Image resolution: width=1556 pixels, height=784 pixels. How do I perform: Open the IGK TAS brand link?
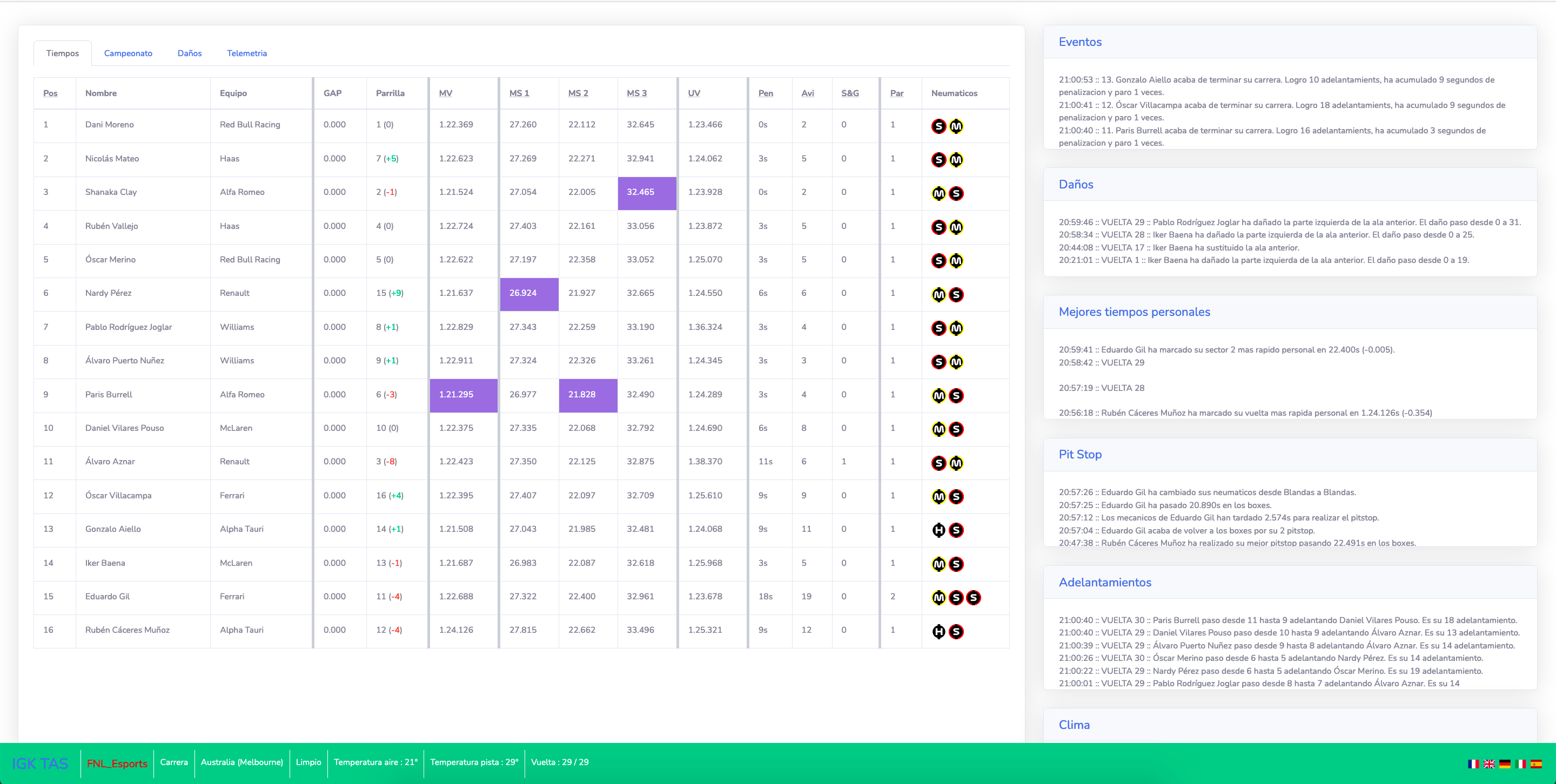40,763
